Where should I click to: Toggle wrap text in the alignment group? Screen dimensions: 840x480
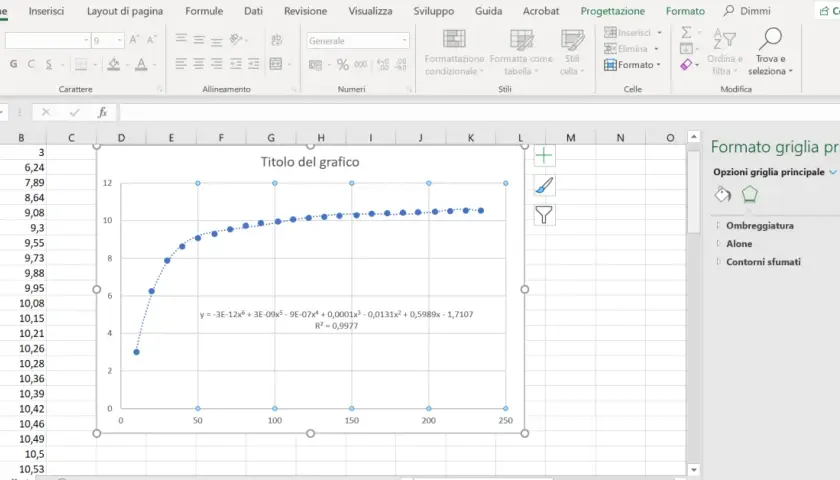pos(276,40)
